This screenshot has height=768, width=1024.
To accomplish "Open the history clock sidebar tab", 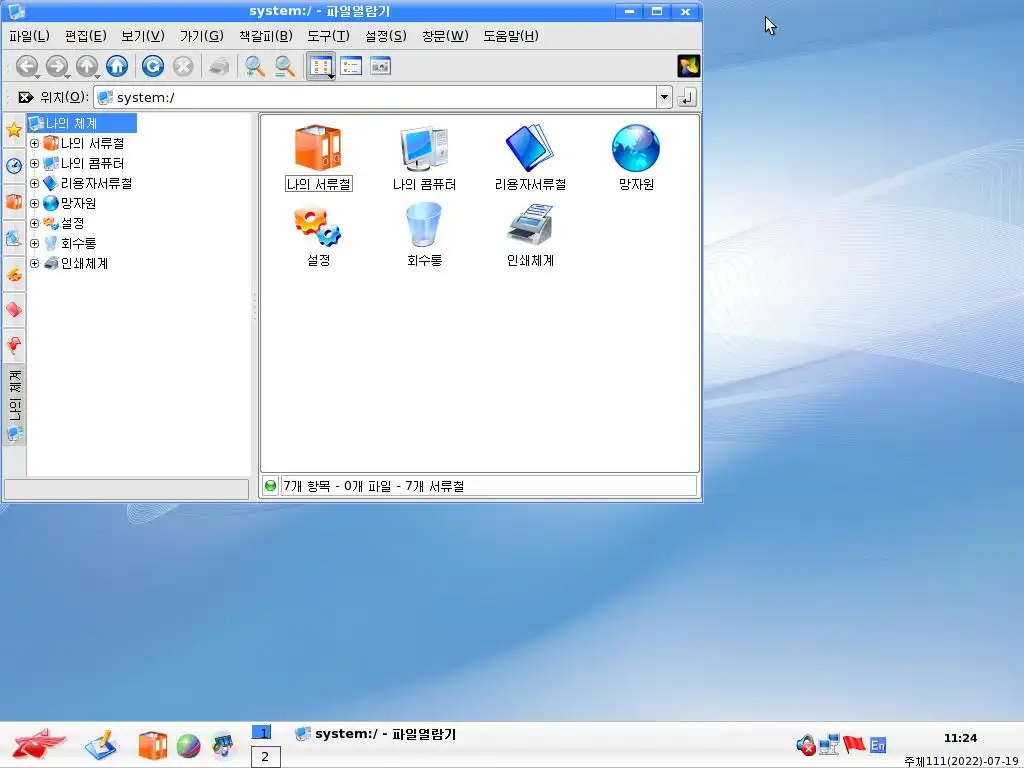I will [x=14, y=166].
